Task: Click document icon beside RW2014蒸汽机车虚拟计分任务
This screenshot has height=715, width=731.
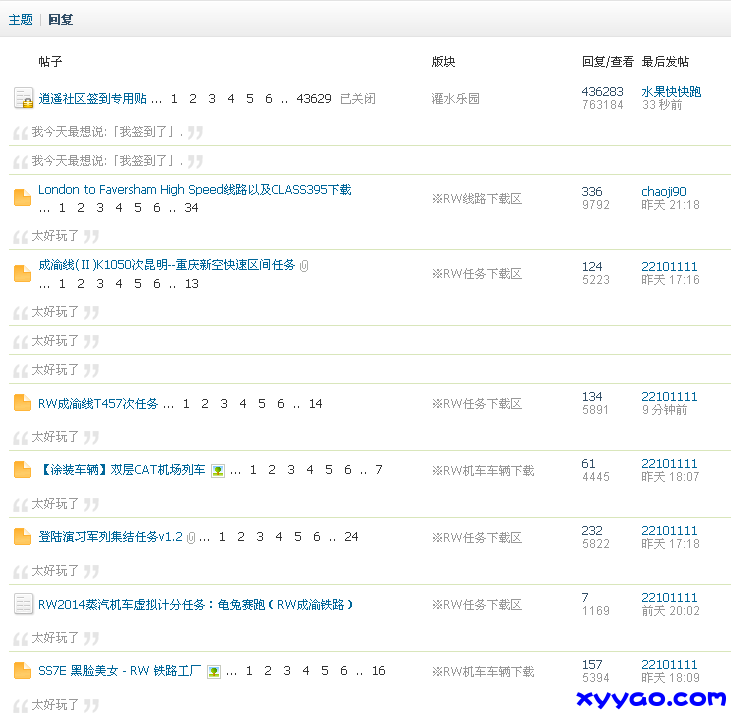Action: pyautogui.click(x=23, y=604)
